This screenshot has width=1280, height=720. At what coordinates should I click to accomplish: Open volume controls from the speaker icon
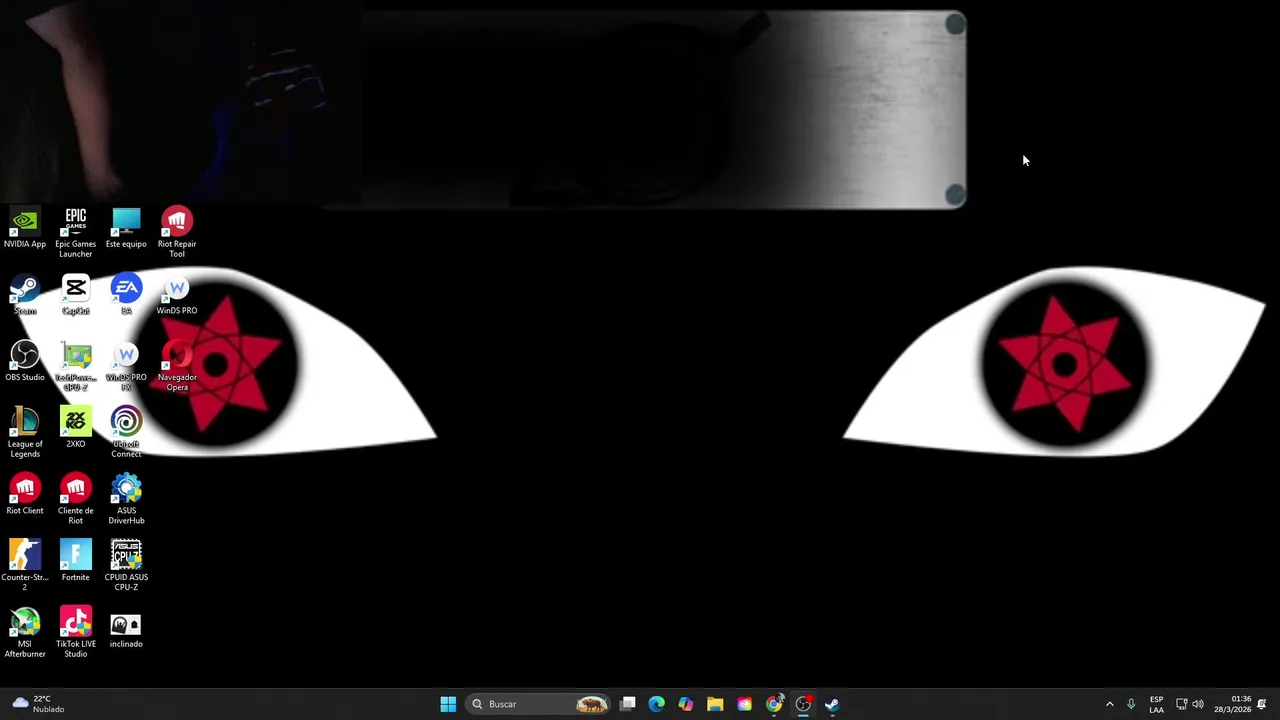(x=1198, y=704)
